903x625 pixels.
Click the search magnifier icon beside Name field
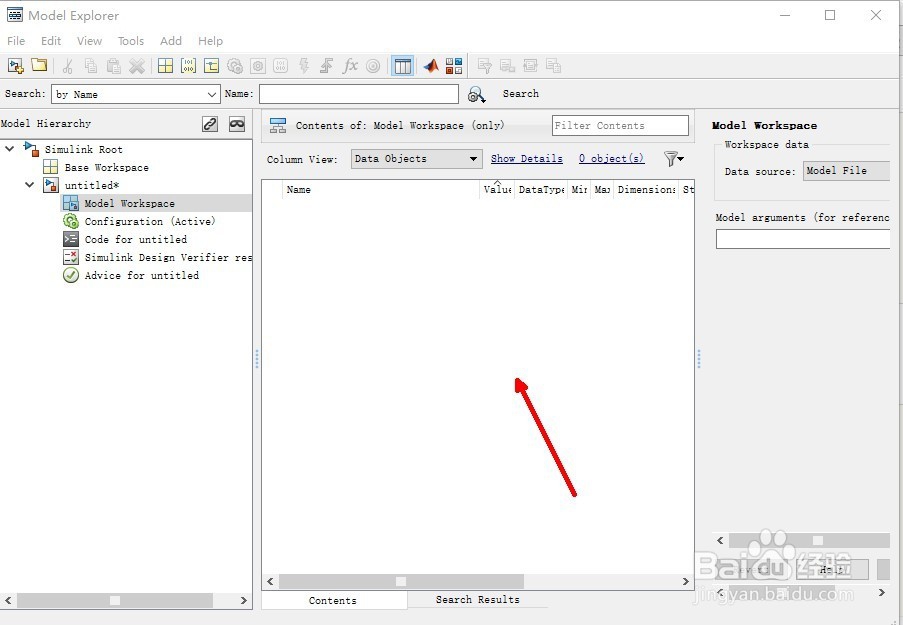(x=477, y=93)
